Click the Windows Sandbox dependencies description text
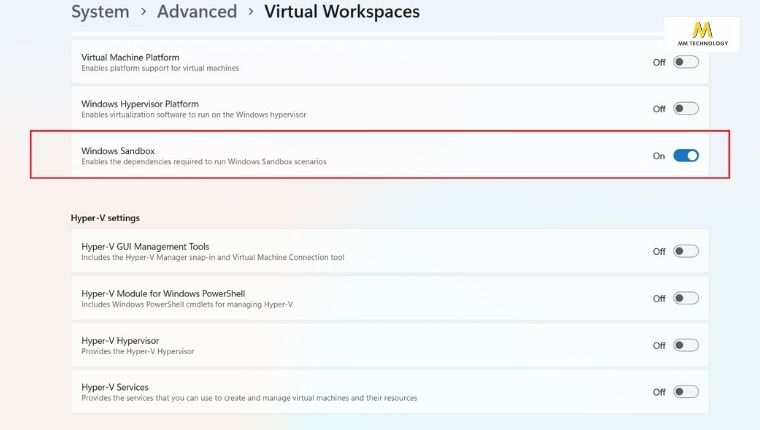The width and height of the screenshot is (760, 430). (x=204, y=161)
